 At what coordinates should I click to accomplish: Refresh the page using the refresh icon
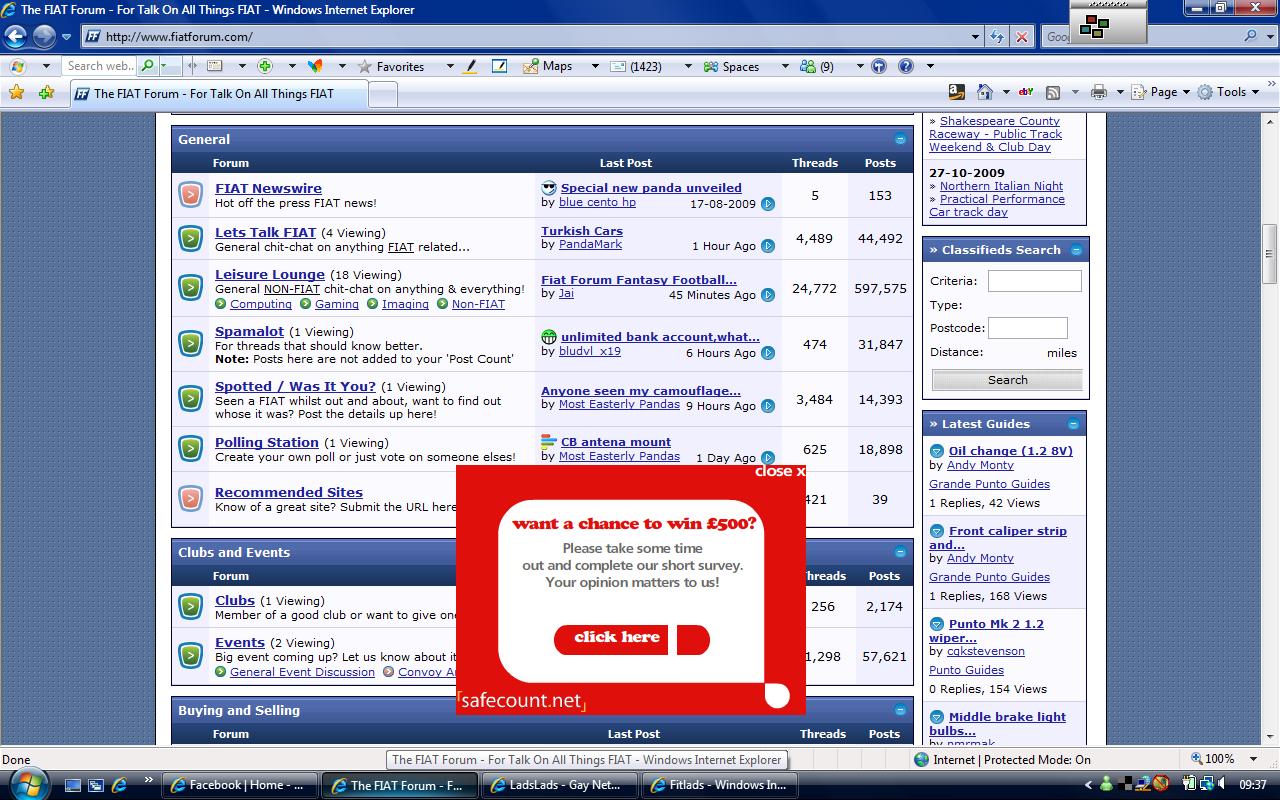pos(997,37)
